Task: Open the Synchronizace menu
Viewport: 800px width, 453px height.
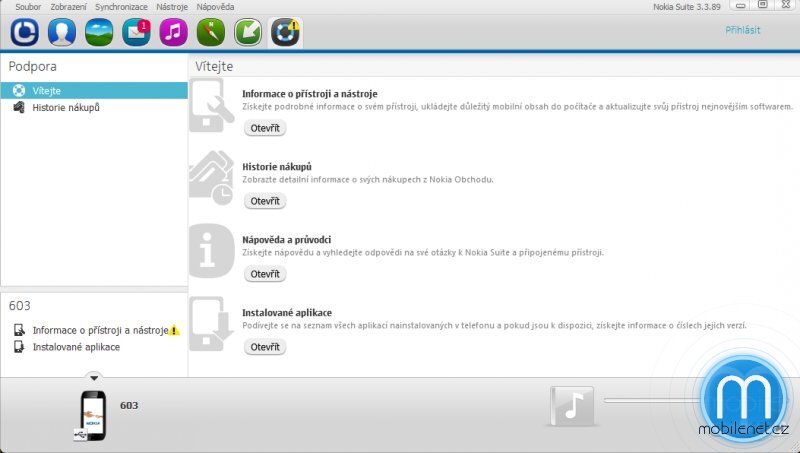Action: pyautogui.click(x=121, y=6)
